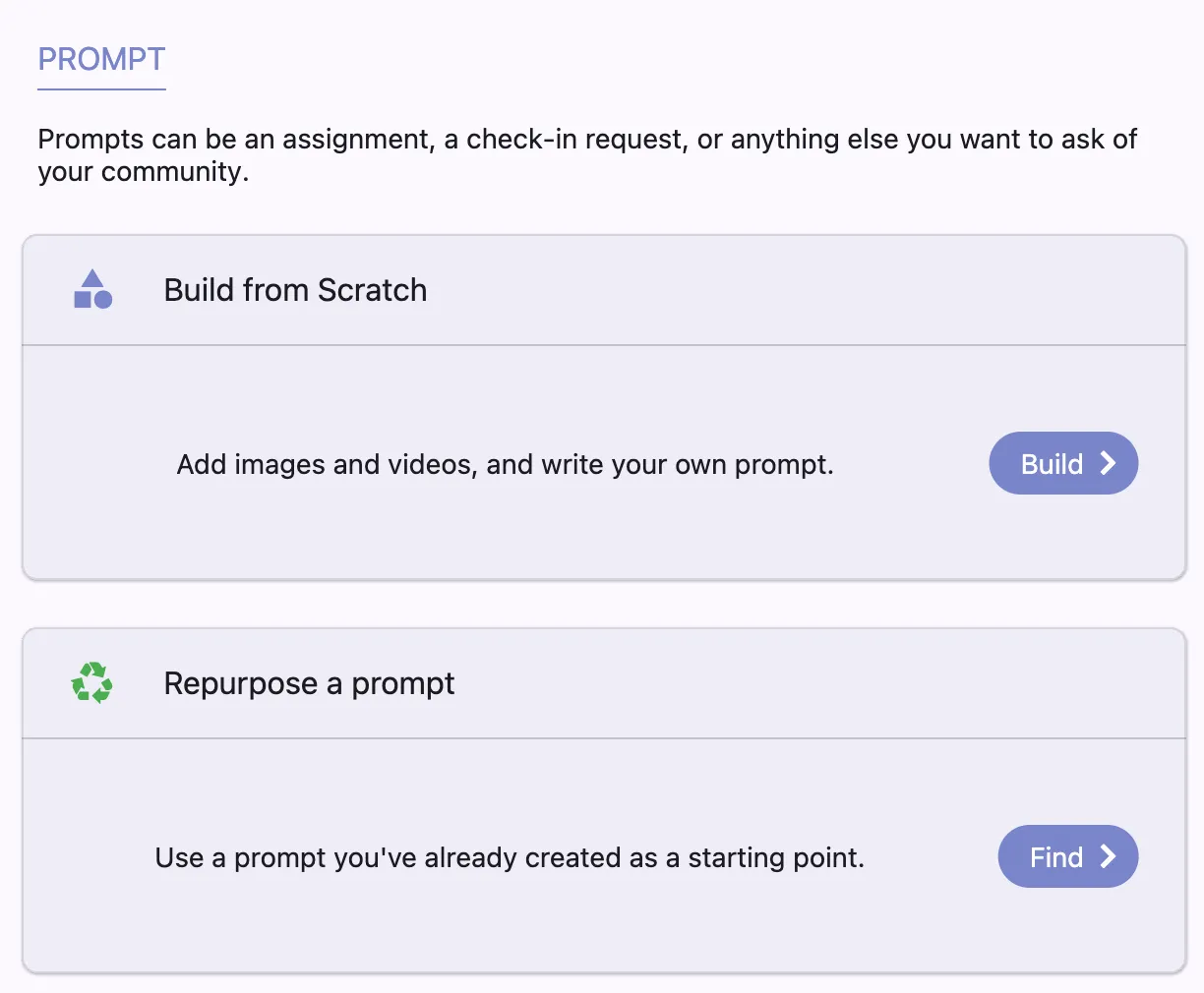
Task: Click the "Repurpose a prompt" heading
Action: [309, 683]
